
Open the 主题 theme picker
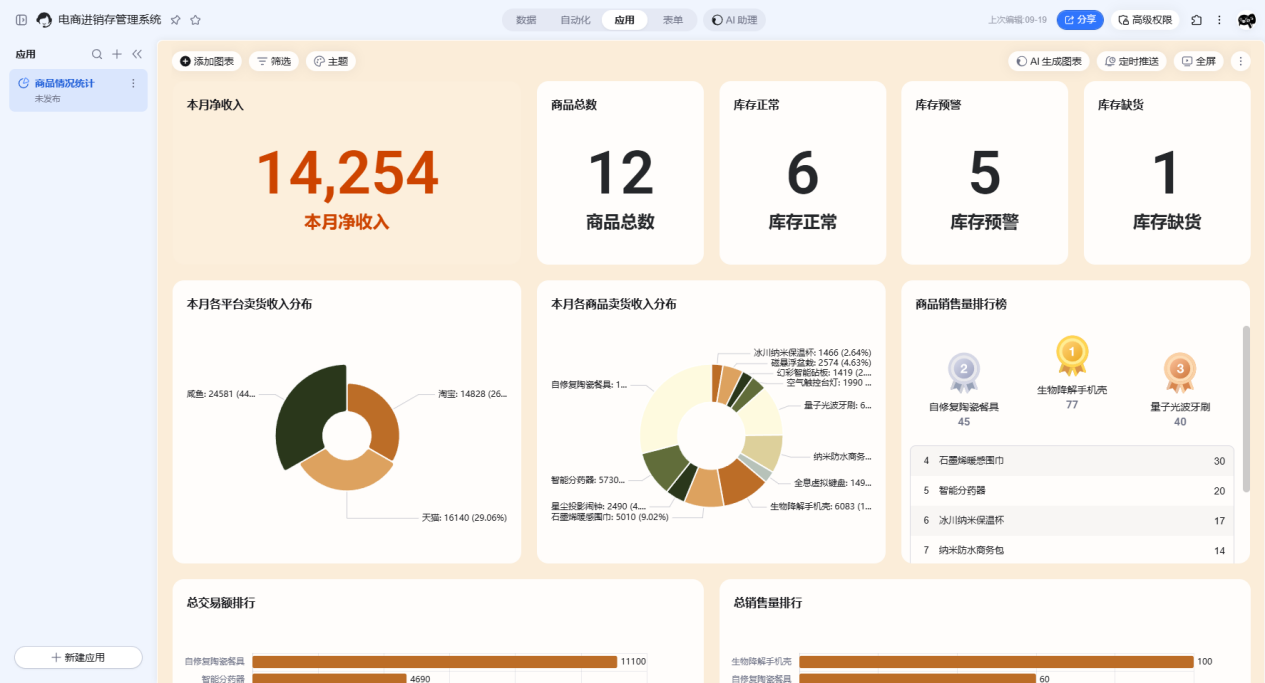click(331, 62)
